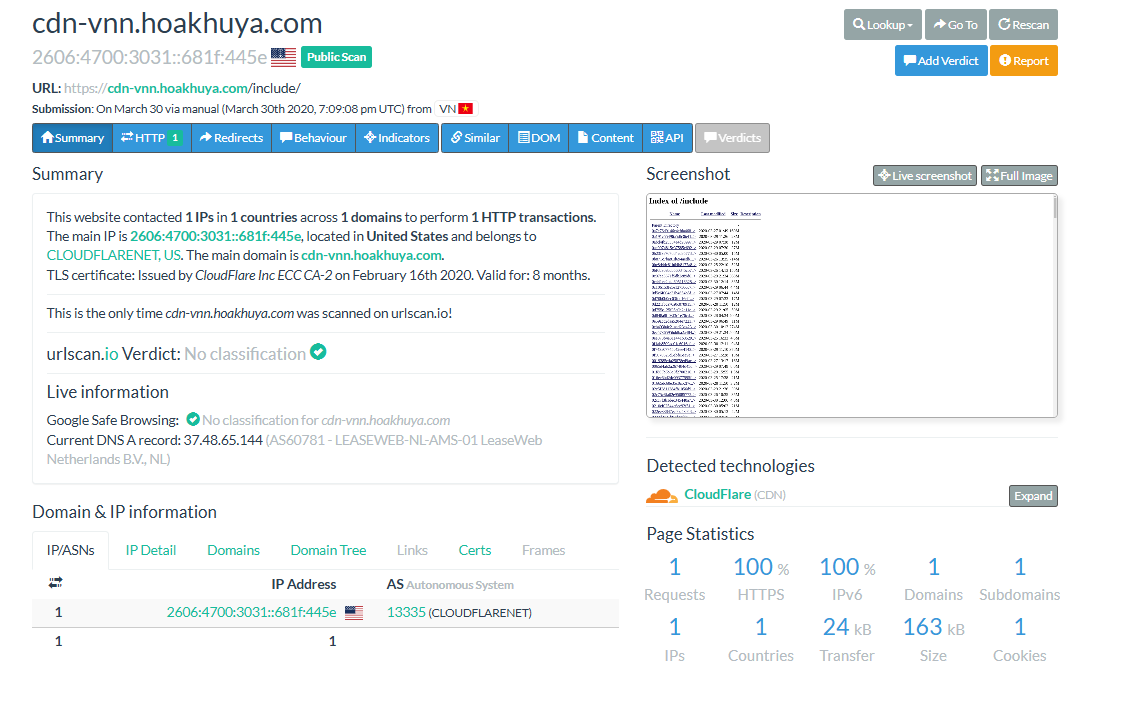
Task: Open the Domain Tree tab
Action: (328, 550)
